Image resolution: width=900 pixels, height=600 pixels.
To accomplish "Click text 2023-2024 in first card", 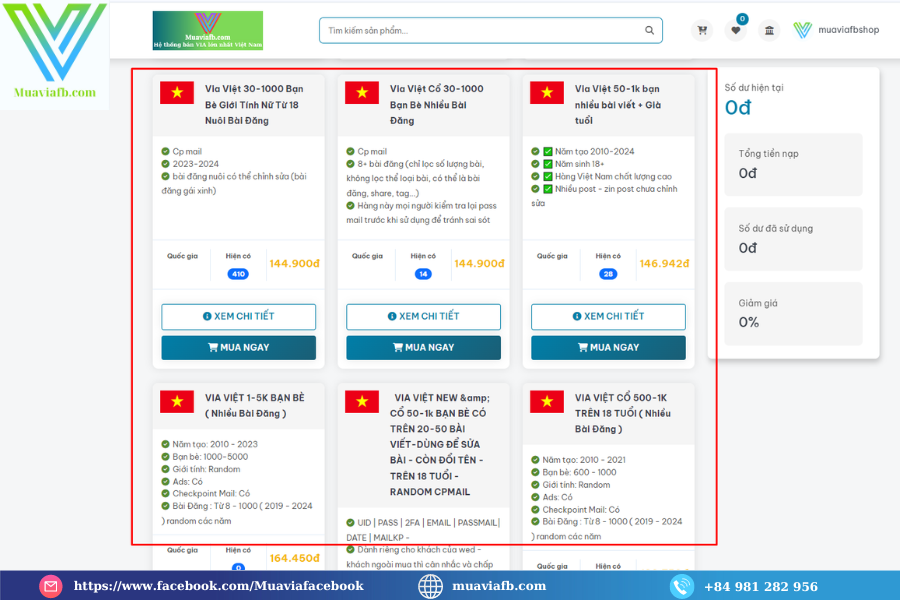I will tap(196, 164).
